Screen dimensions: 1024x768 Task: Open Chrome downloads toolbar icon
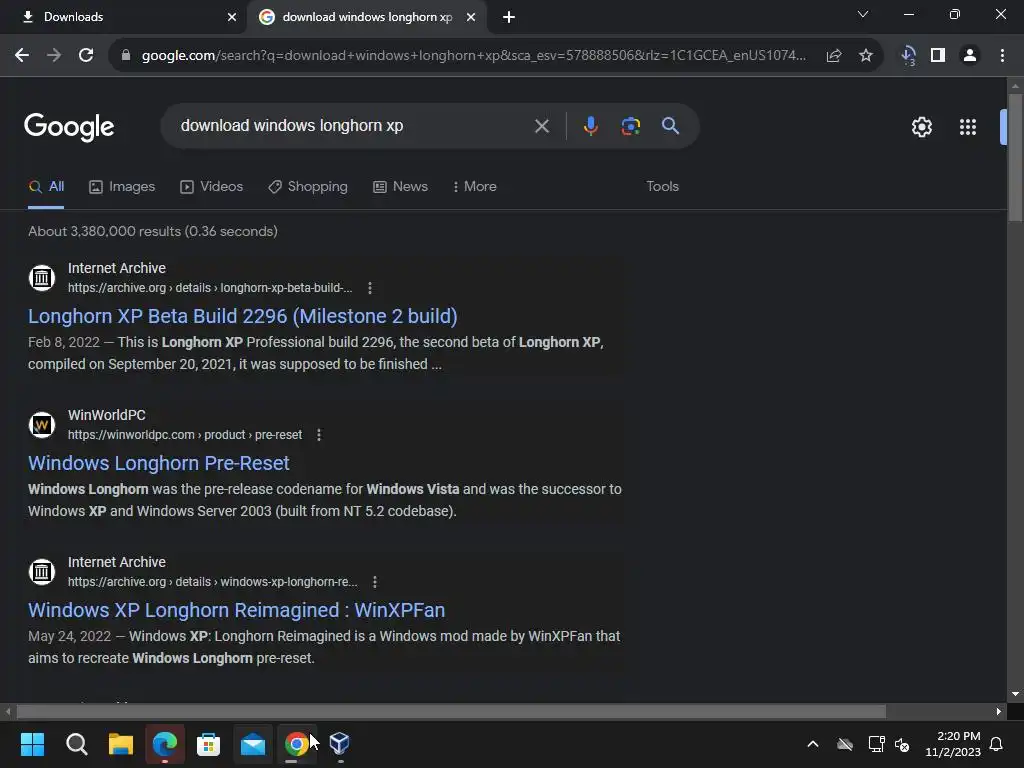tap(908, 56)
